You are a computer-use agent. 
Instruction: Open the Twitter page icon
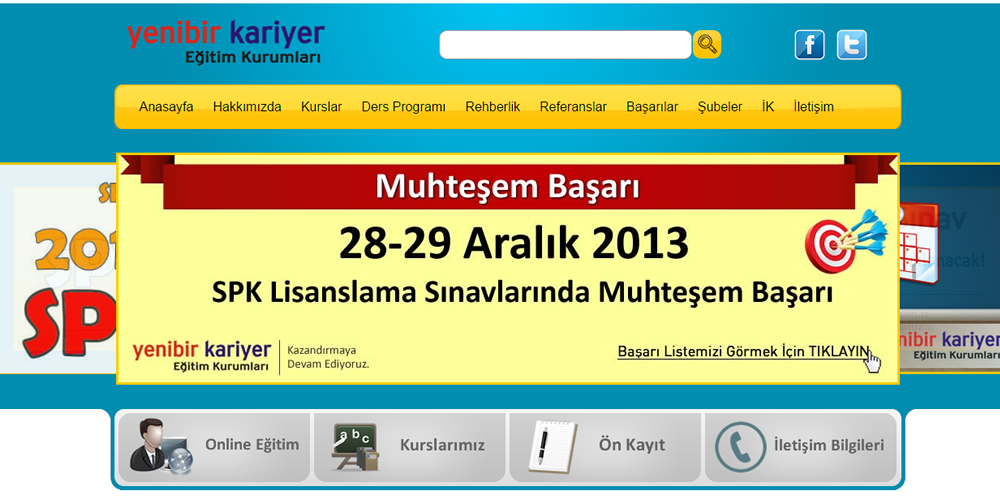pyautogui.click(x=851, y=45)
